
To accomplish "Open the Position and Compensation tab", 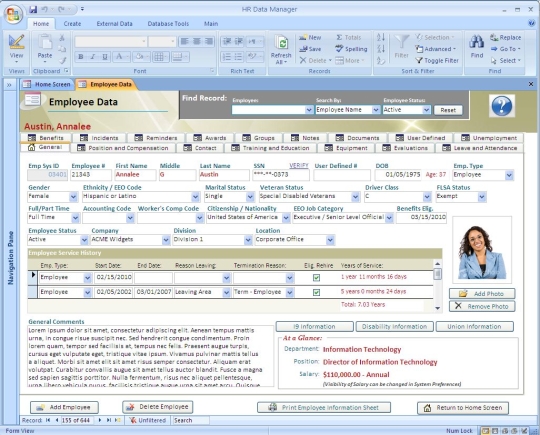I will tap(123, 148).
